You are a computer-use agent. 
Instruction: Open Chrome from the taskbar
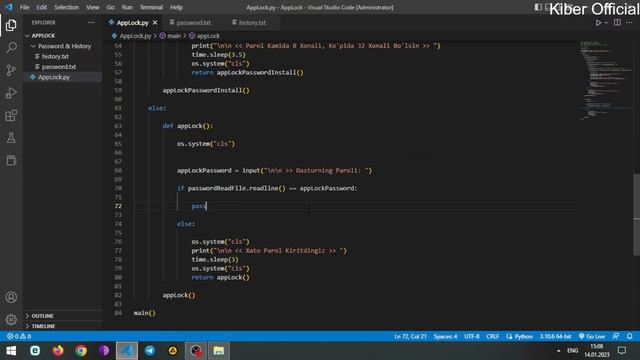pos(81,351)
